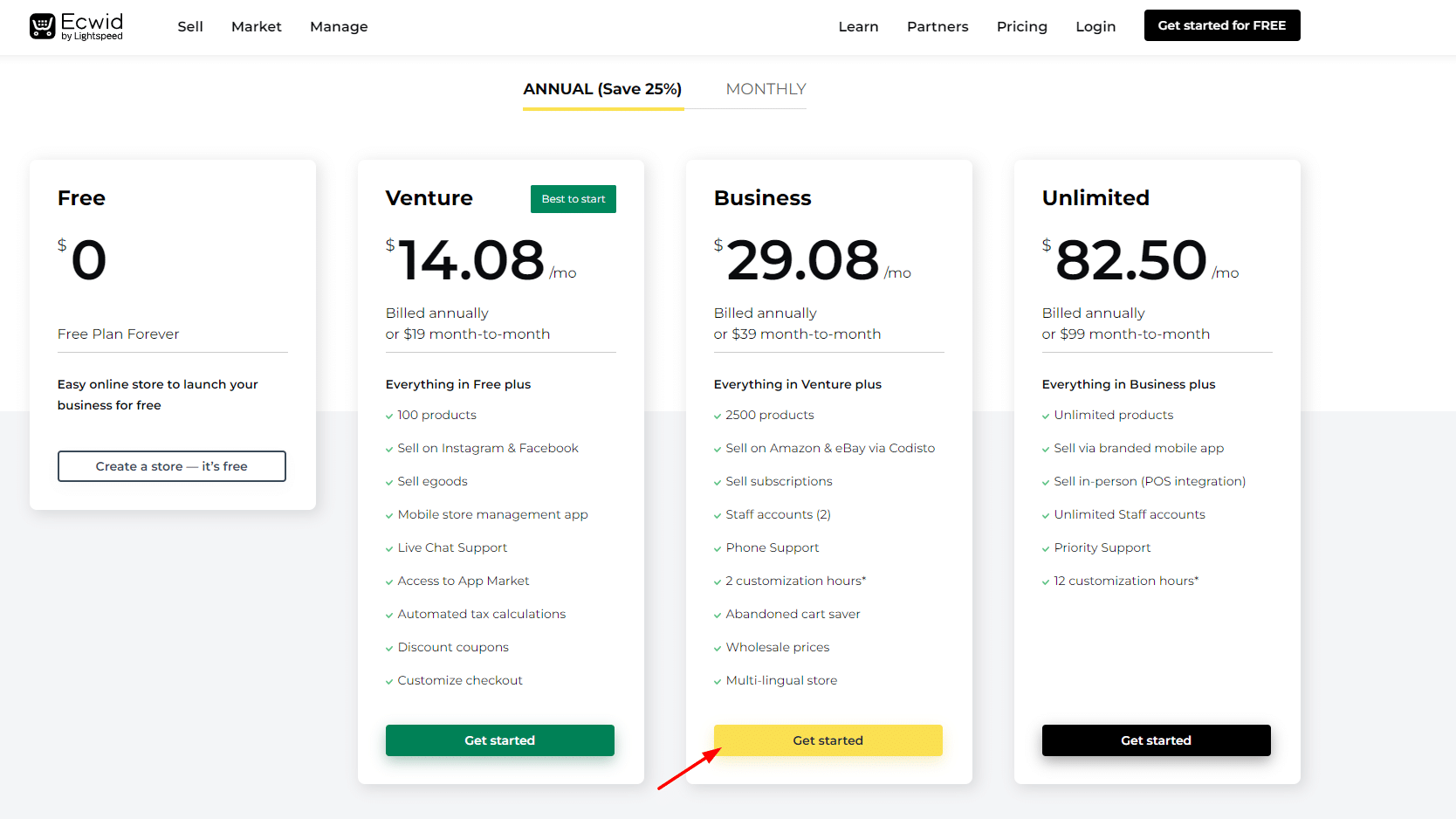Click the Ecwid shopping cart logo
This screenshot has height=819, width=1456.
coord(42,26)
